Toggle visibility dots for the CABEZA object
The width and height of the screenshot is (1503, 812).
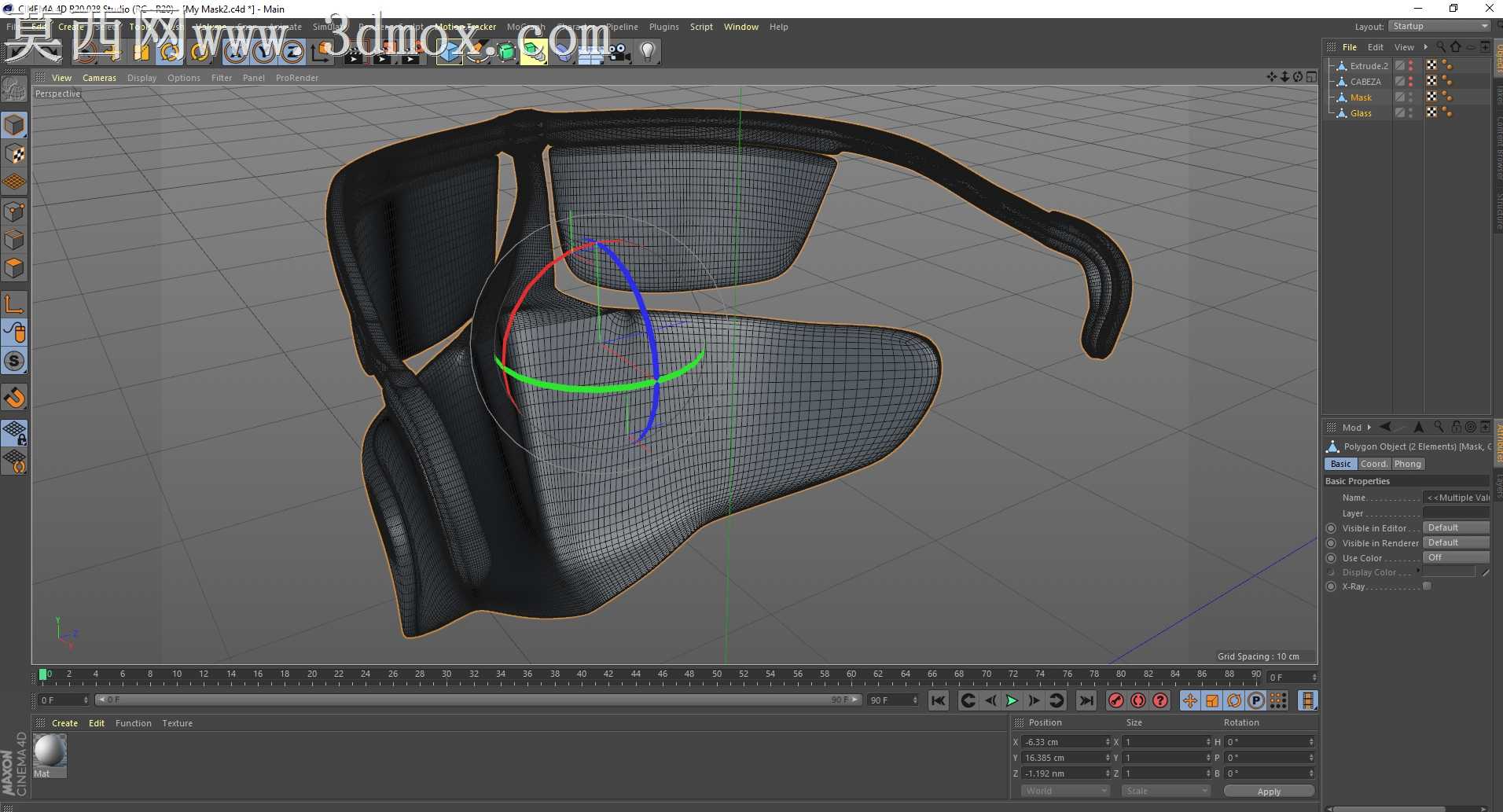pyautogui.click(x=1411, y=82)
